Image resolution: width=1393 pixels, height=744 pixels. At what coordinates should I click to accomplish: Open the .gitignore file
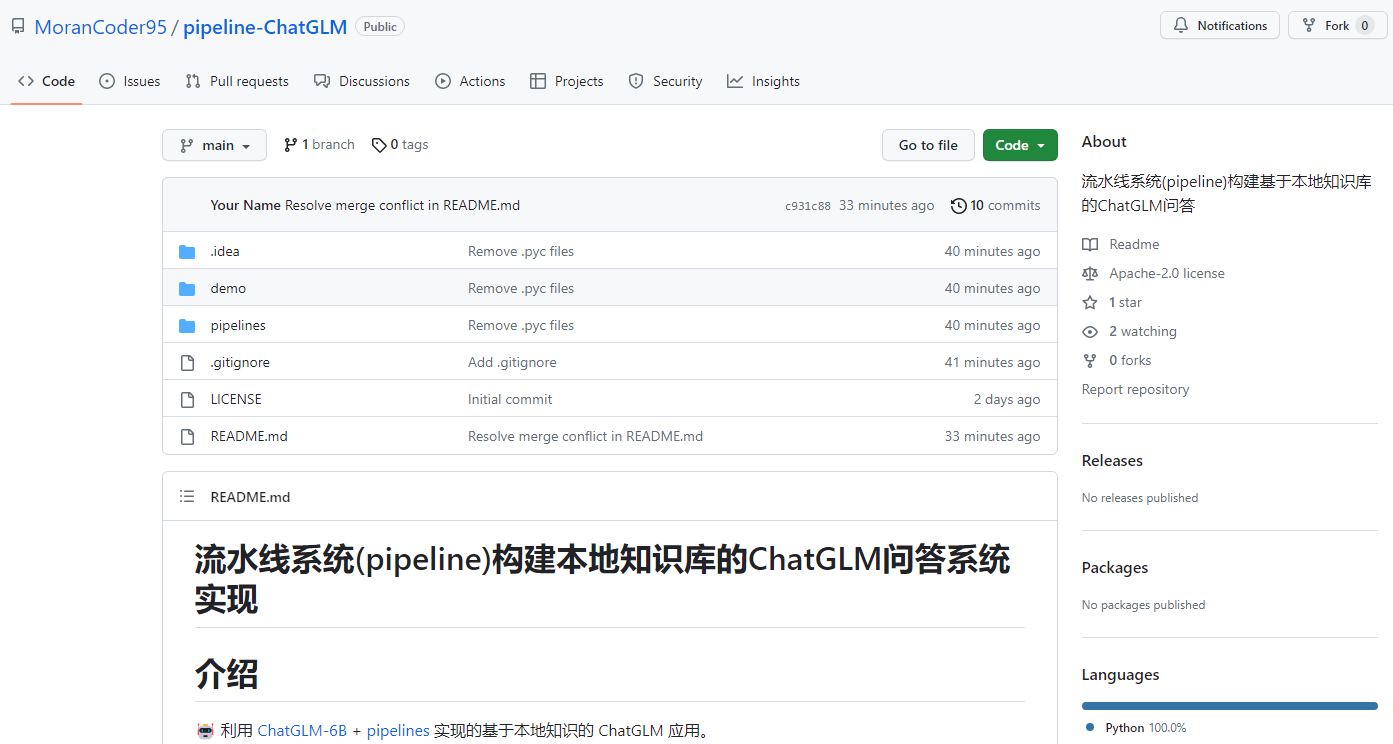(x=239, y=362)
